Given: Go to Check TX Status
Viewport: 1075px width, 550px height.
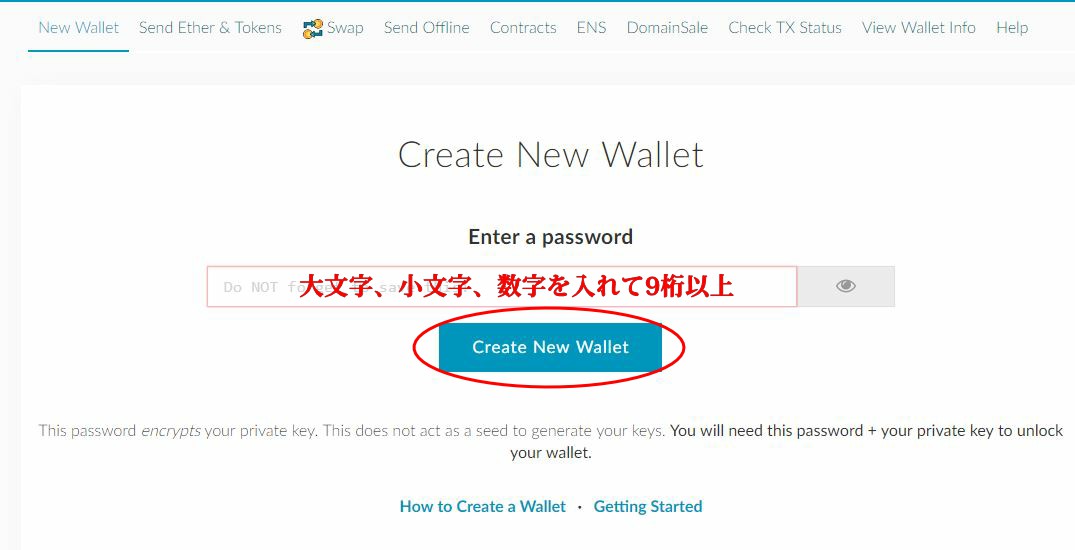Looking at the screenshot, I should (x=785, y=28).
